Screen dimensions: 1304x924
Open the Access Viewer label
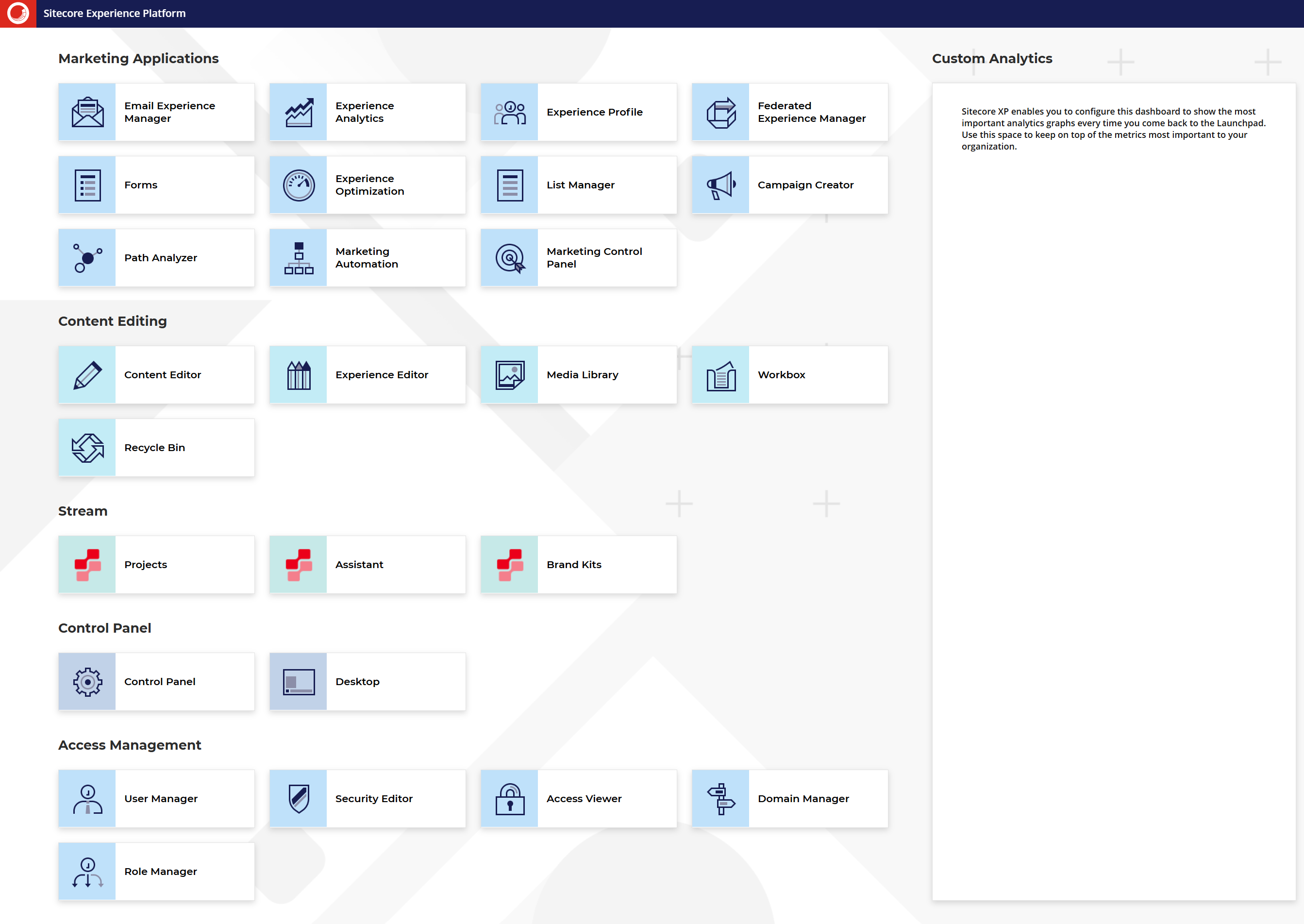point(584,798)
